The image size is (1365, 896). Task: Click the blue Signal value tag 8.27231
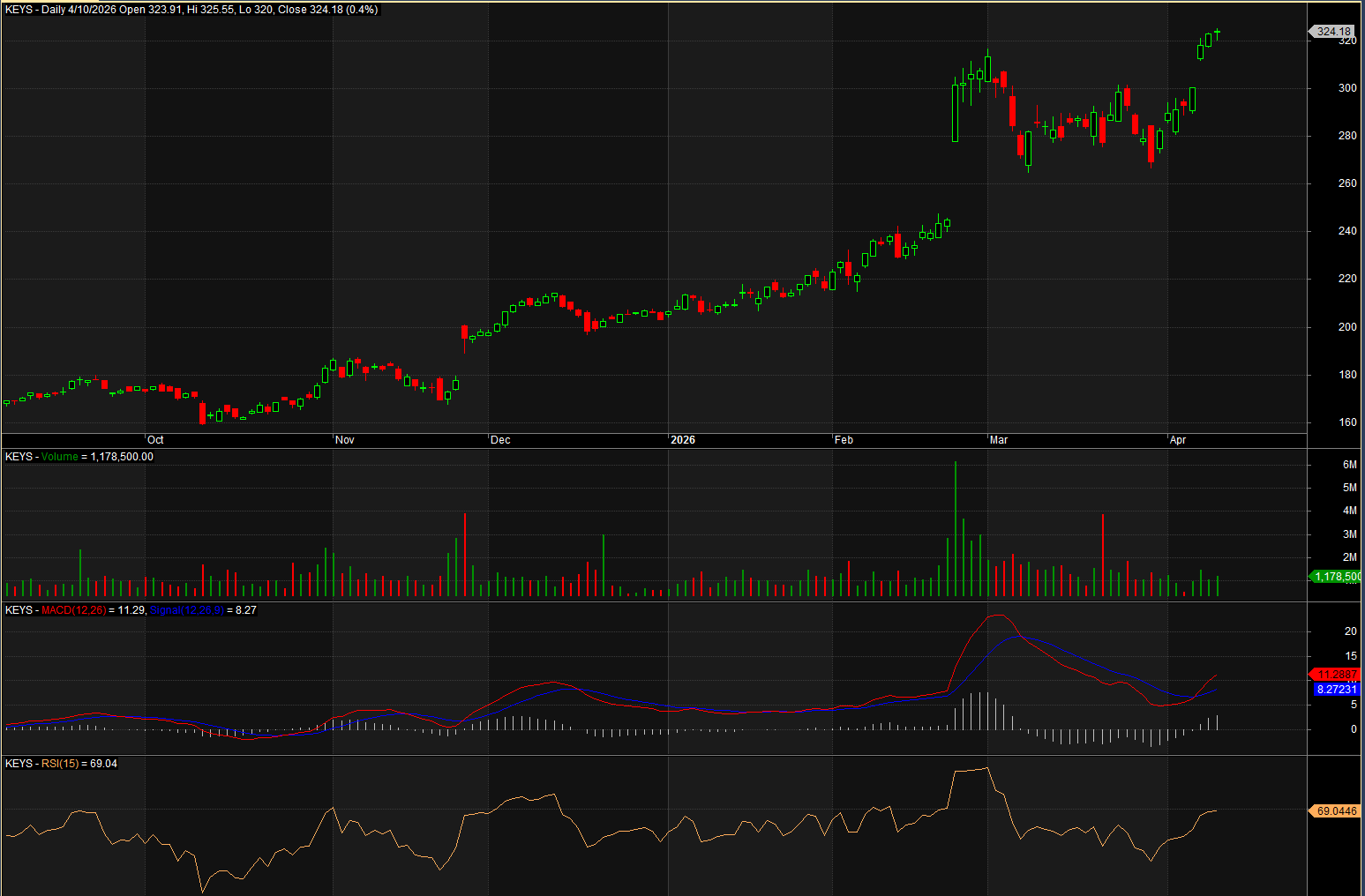pos(1337,690)
